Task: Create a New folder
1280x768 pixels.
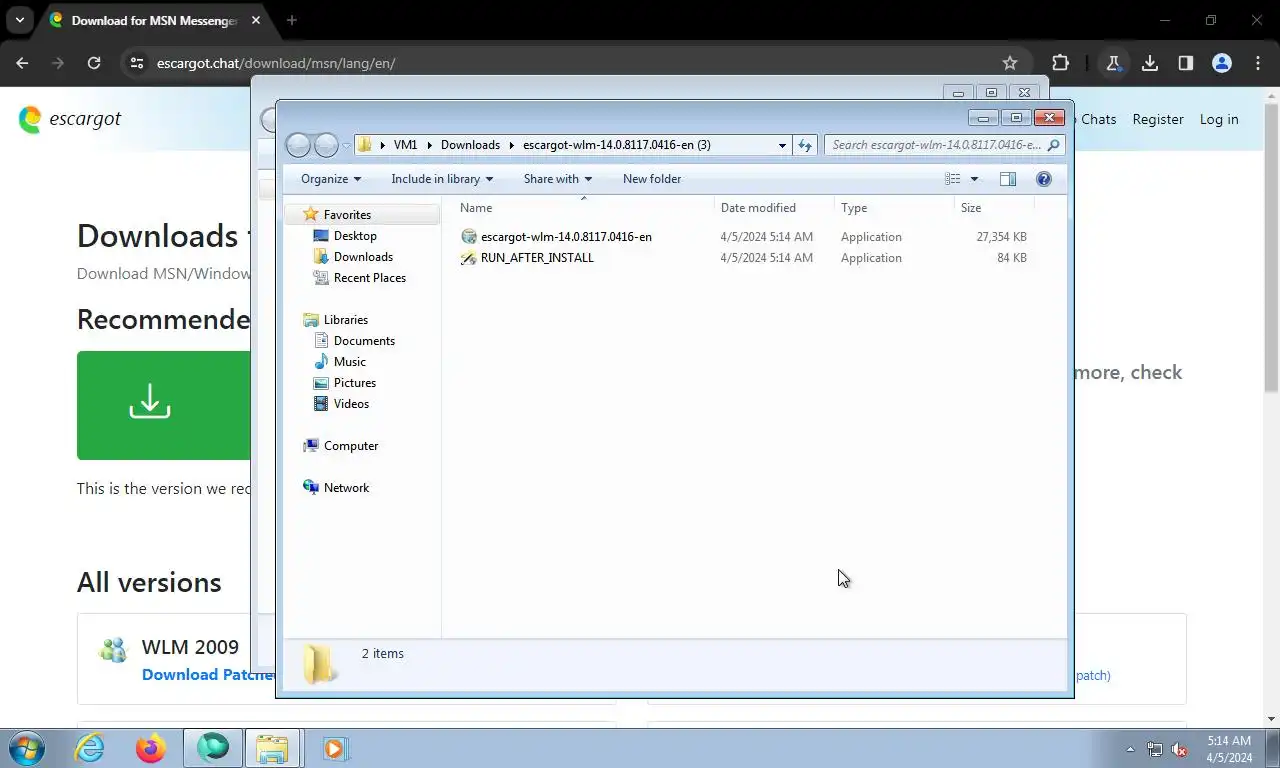Action: (652, 179)
